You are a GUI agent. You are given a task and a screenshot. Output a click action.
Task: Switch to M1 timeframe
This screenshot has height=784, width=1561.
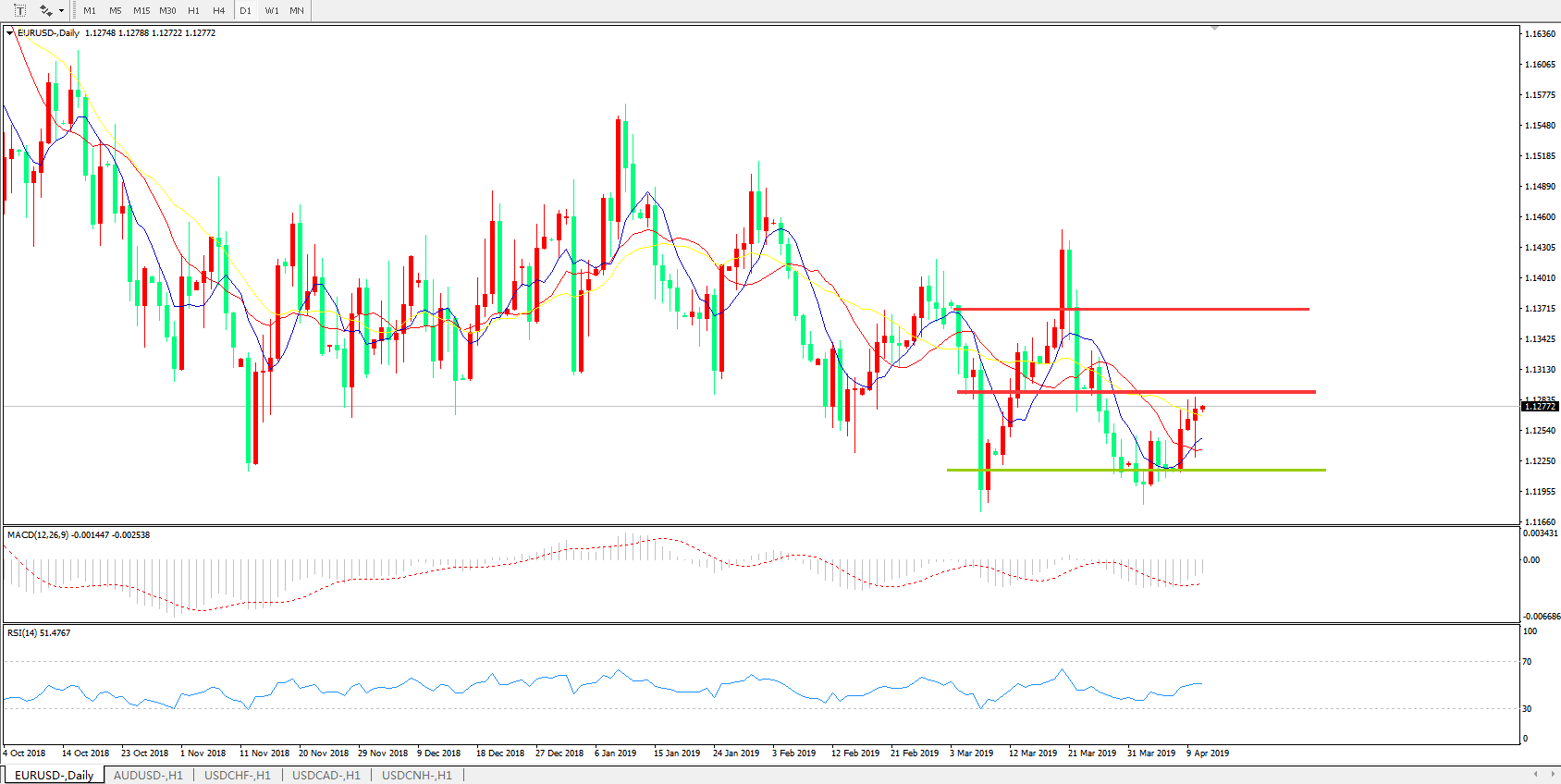point(90,11)
